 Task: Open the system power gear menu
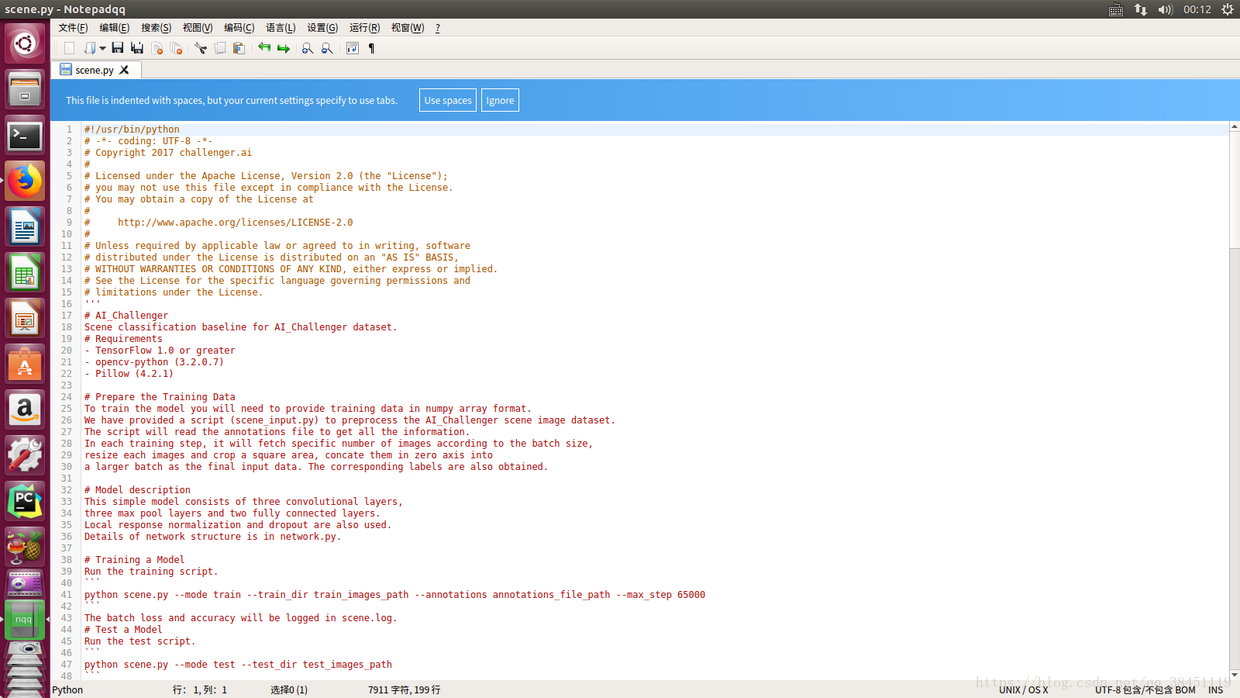[1228, 9]
